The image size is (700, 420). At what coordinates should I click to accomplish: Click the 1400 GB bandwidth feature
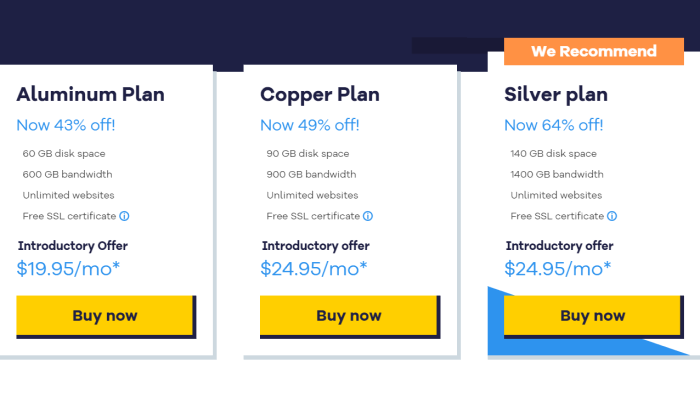(x=557, y=175)
